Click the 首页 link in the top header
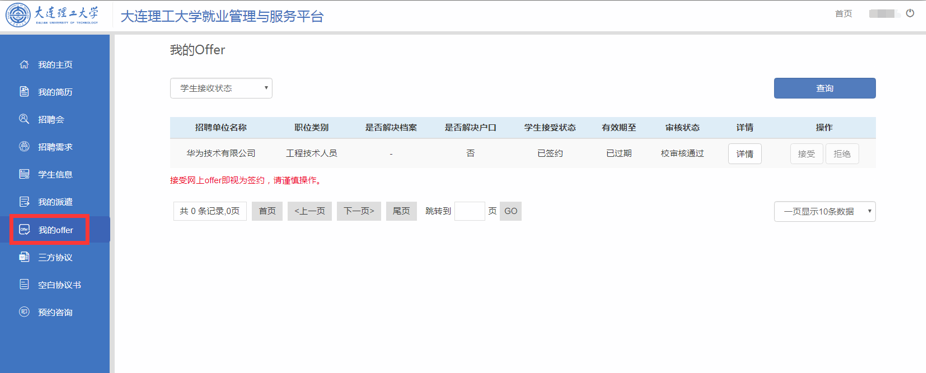Screen dimensions: 926x373 843,14
